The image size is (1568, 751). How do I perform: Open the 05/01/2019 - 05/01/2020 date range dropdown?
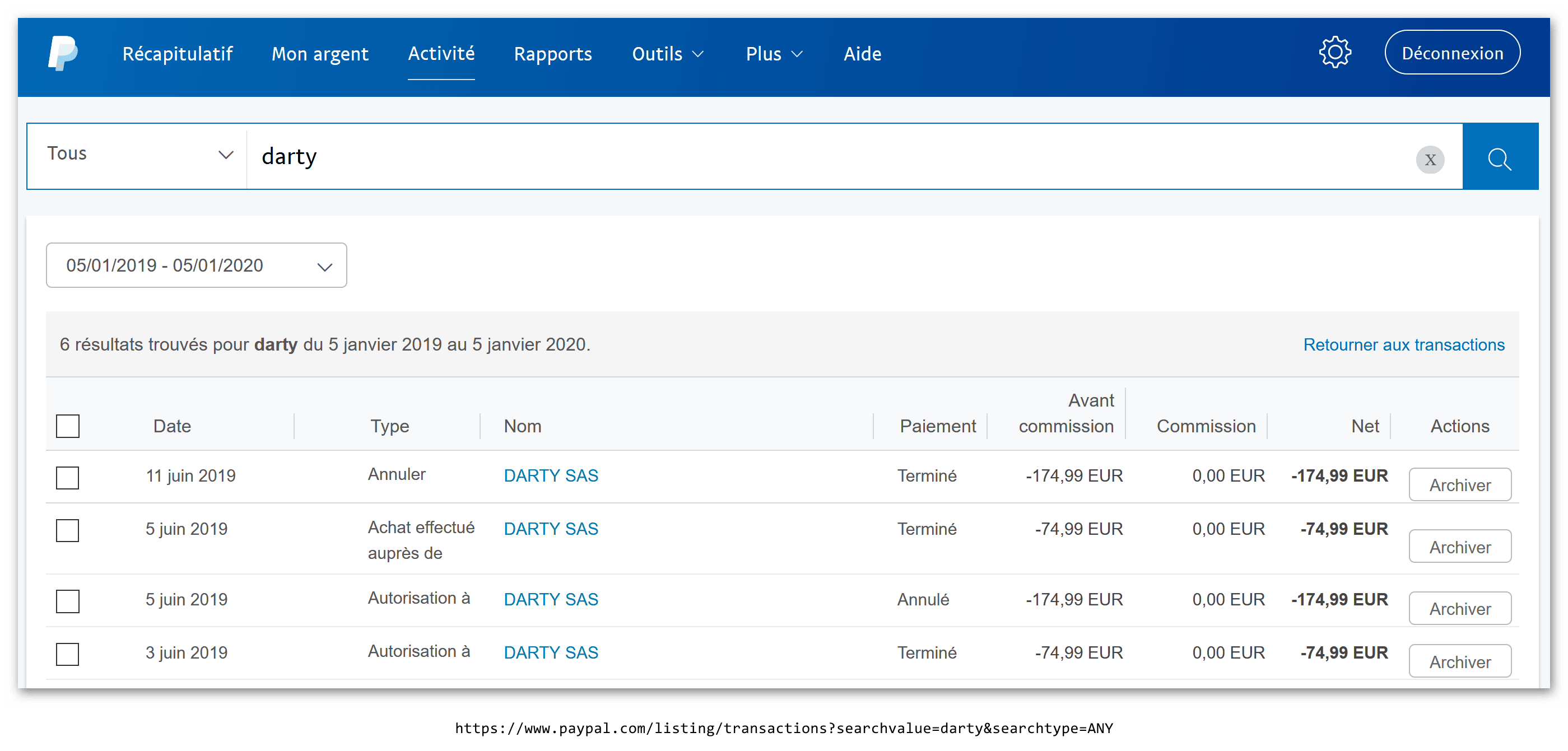pos(196,265)
